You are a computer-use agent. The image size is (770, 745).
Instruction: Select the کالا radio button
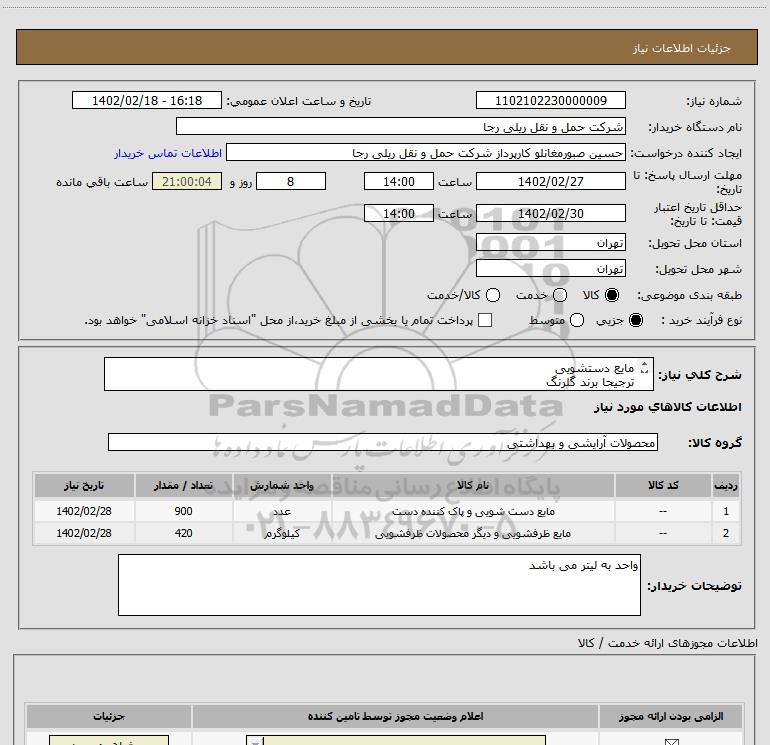(x=612, y=295)
